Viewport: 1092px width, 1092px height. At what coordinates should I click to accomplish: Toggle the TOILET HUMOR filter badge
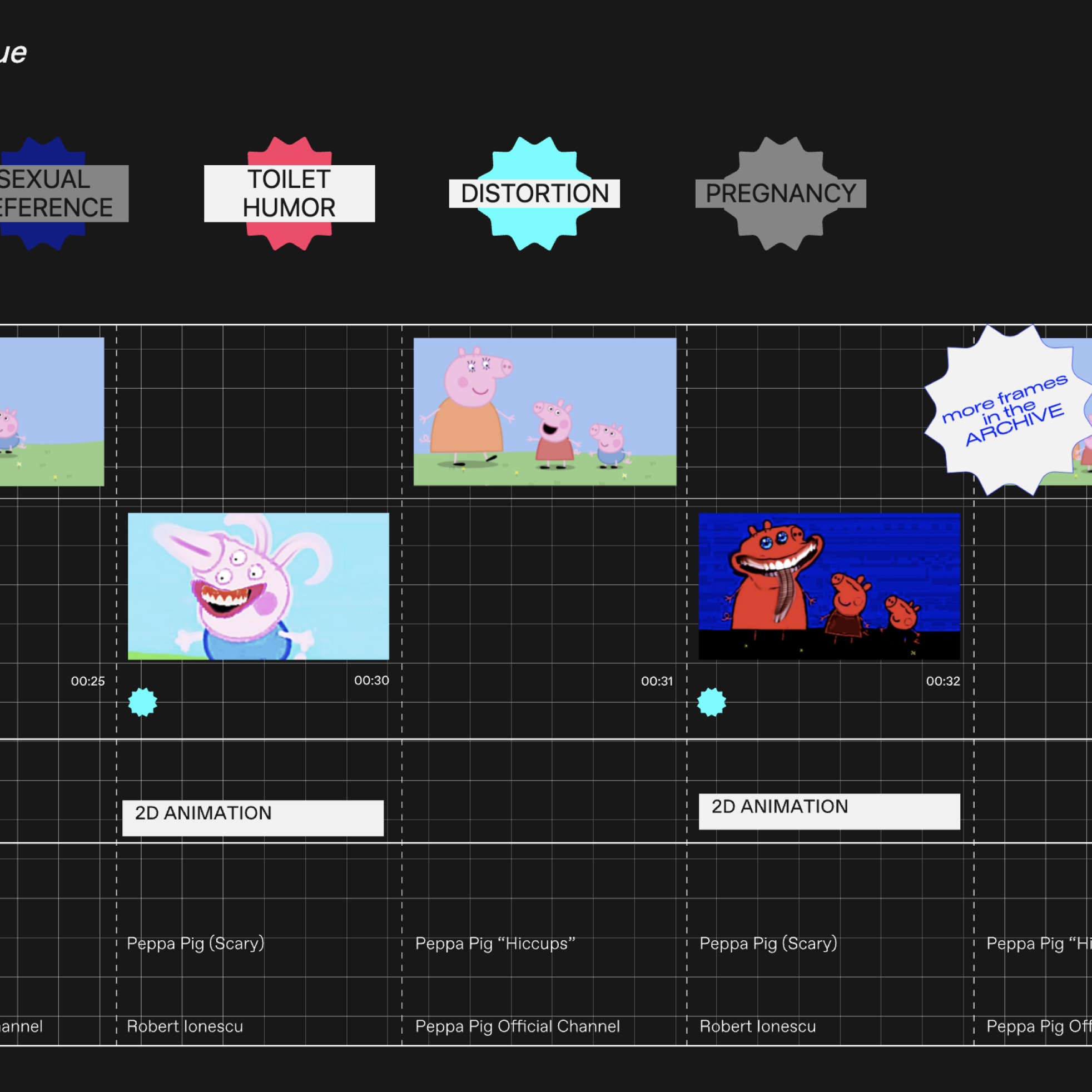(x=289, y=193)
